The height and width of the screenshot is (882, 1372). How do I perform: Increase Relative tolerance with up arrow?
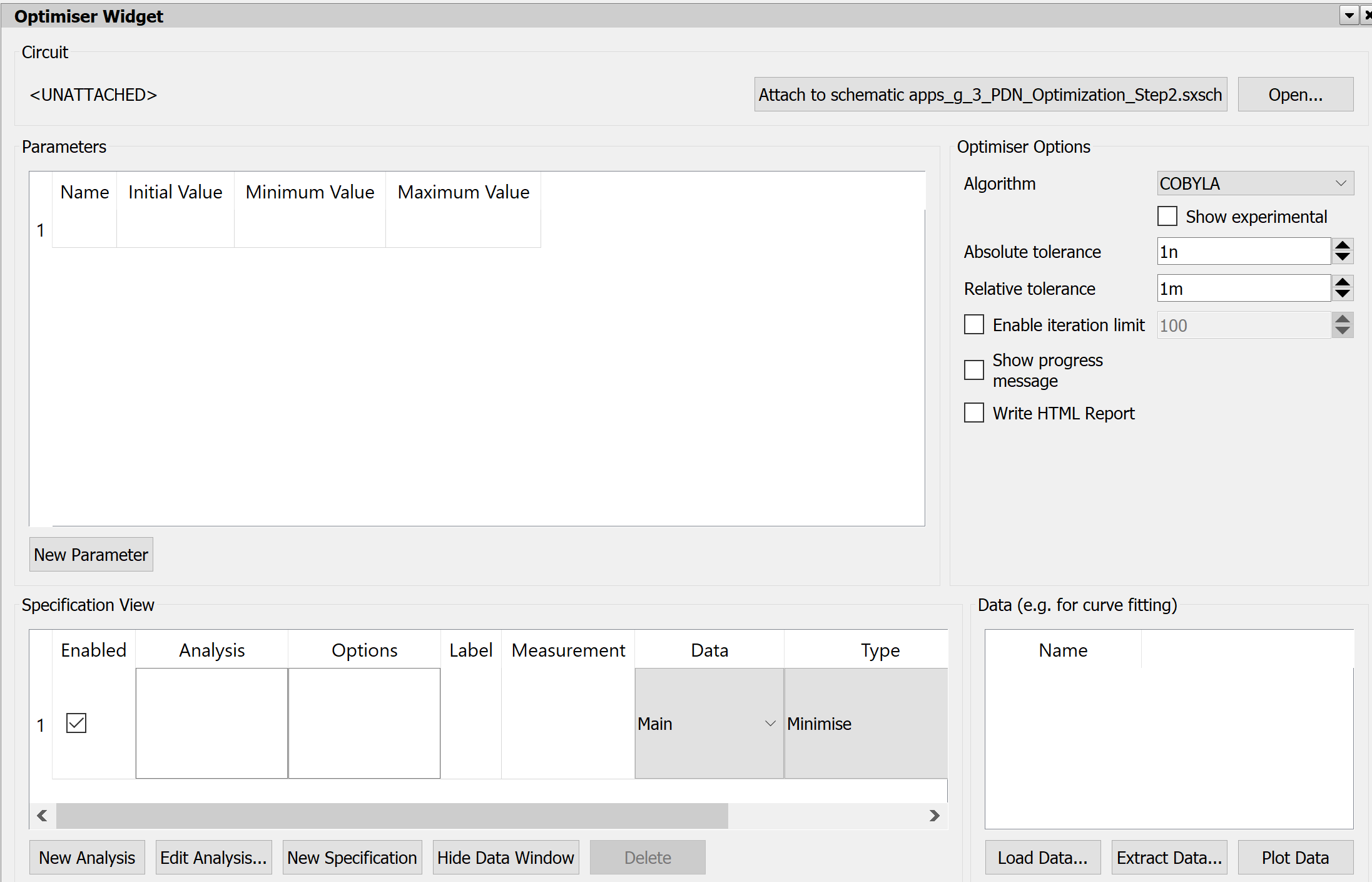pos(1342,282)
